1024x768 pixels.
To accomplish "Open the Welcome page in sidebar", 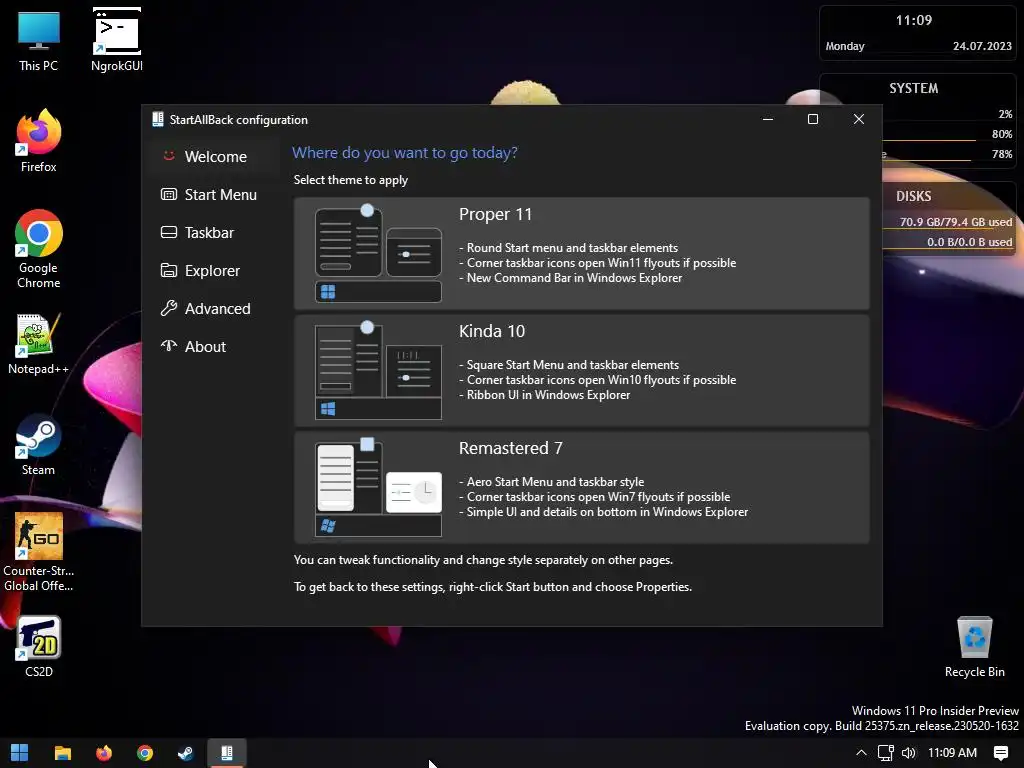I will 214,157.
